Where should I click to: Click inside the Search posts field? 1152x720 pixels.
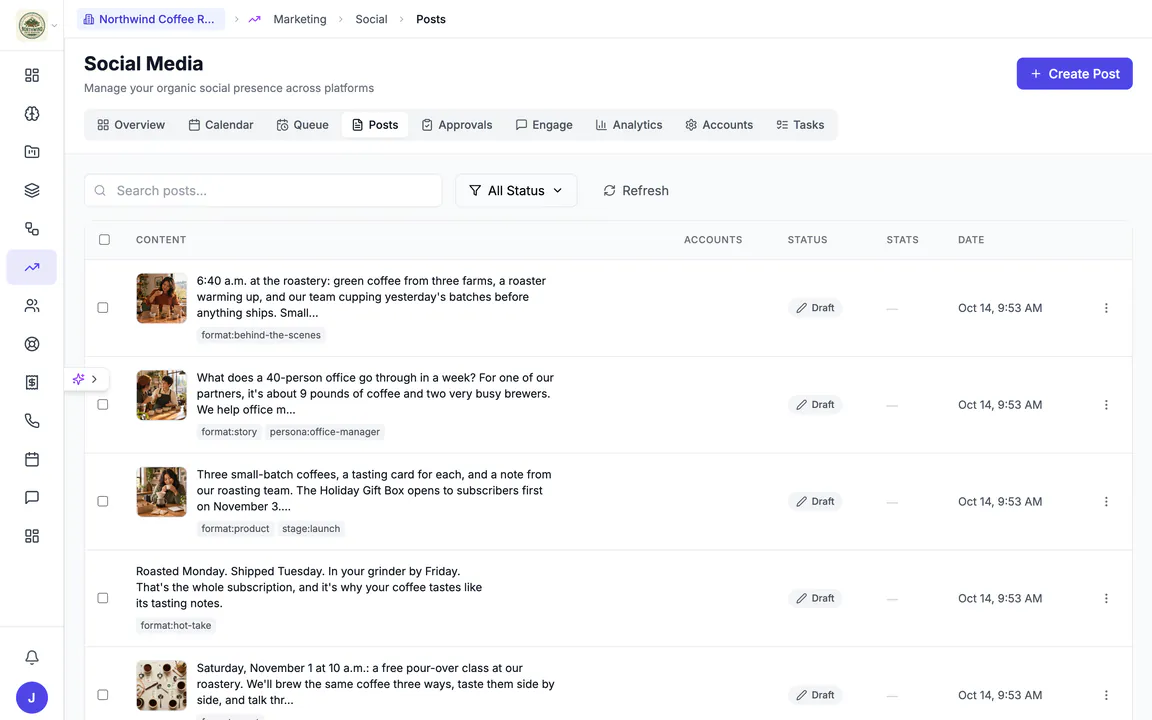(x=263, y=190)
